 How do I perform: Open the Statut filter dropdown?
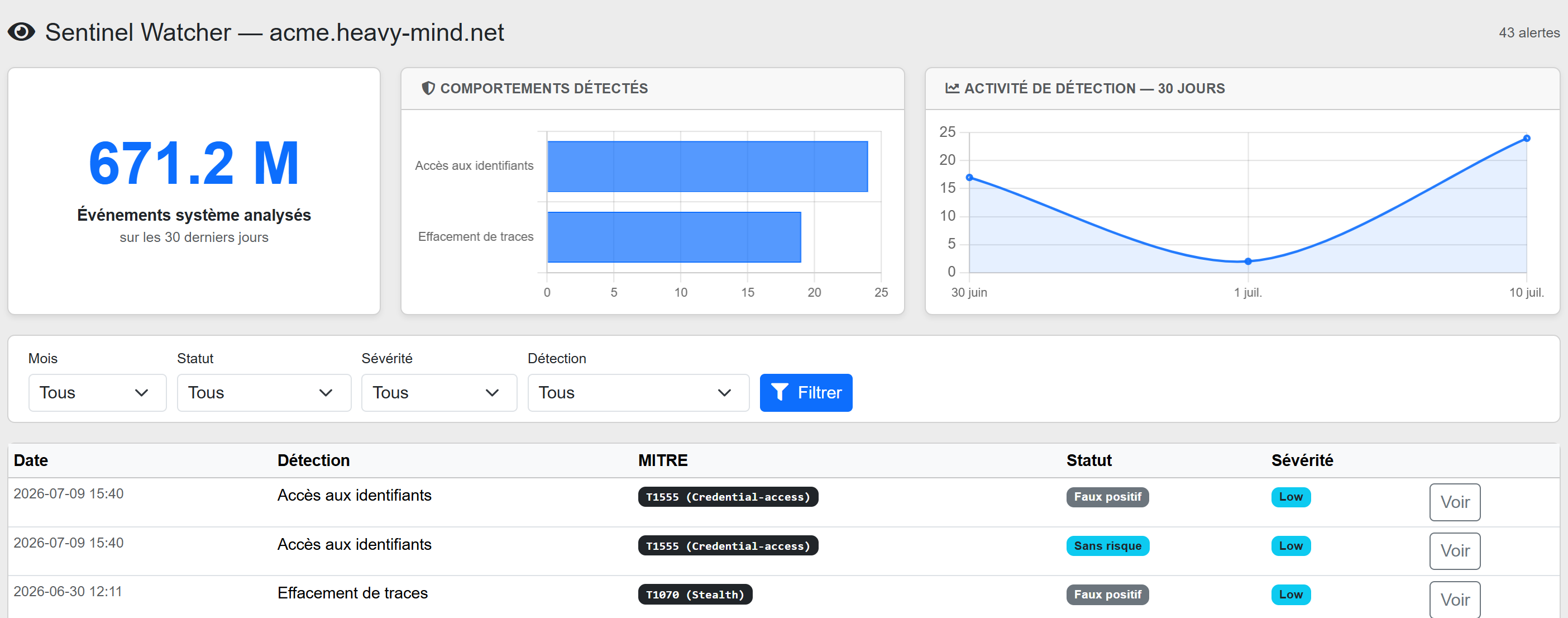[x=264, y=393]
